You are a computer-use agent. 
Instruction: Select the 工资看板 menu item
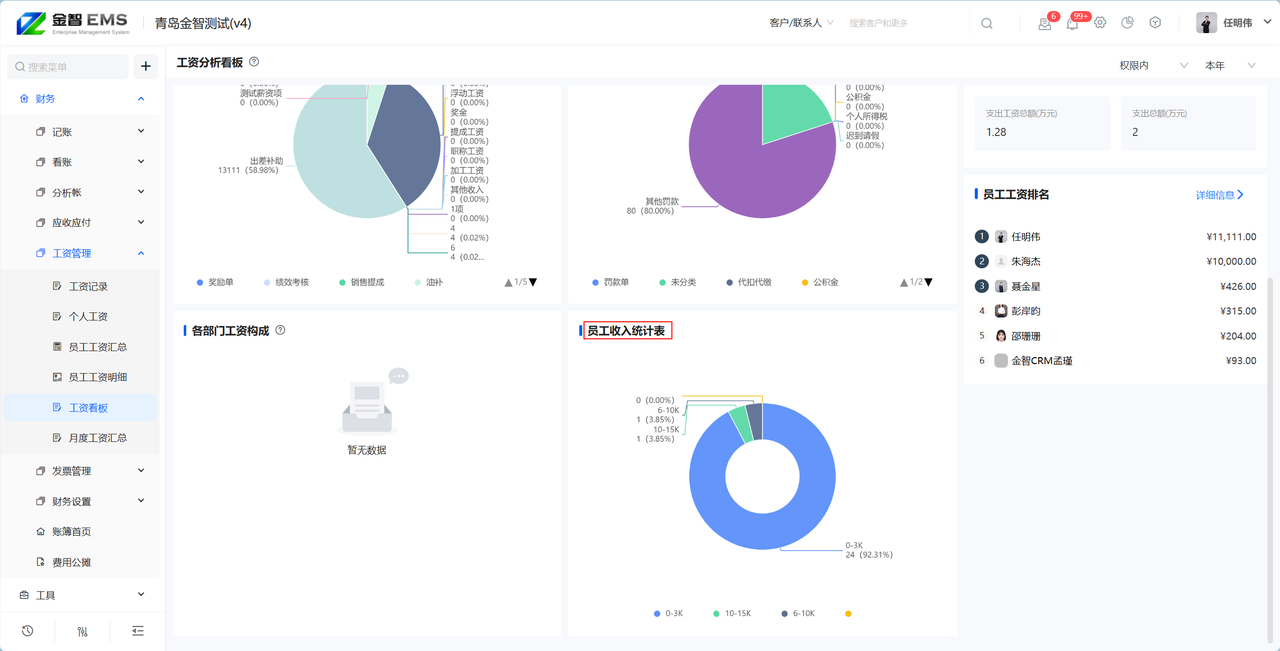[80, 407]
